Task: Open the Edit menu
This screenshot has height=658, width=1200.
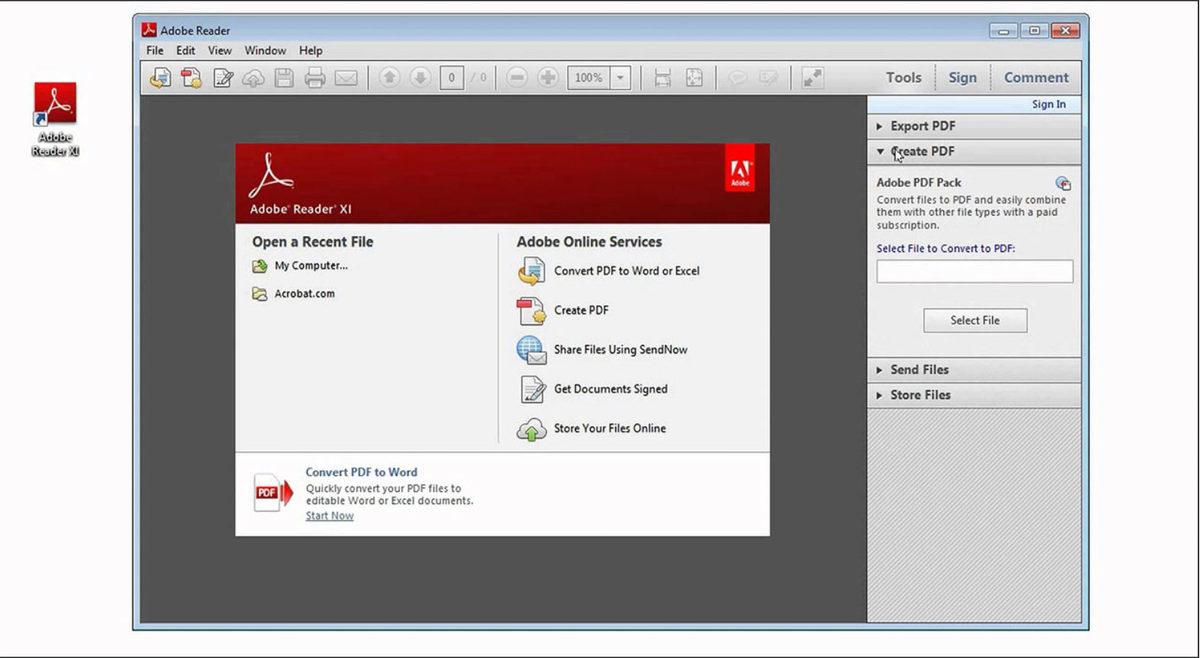Action: (x=185, y=50)
